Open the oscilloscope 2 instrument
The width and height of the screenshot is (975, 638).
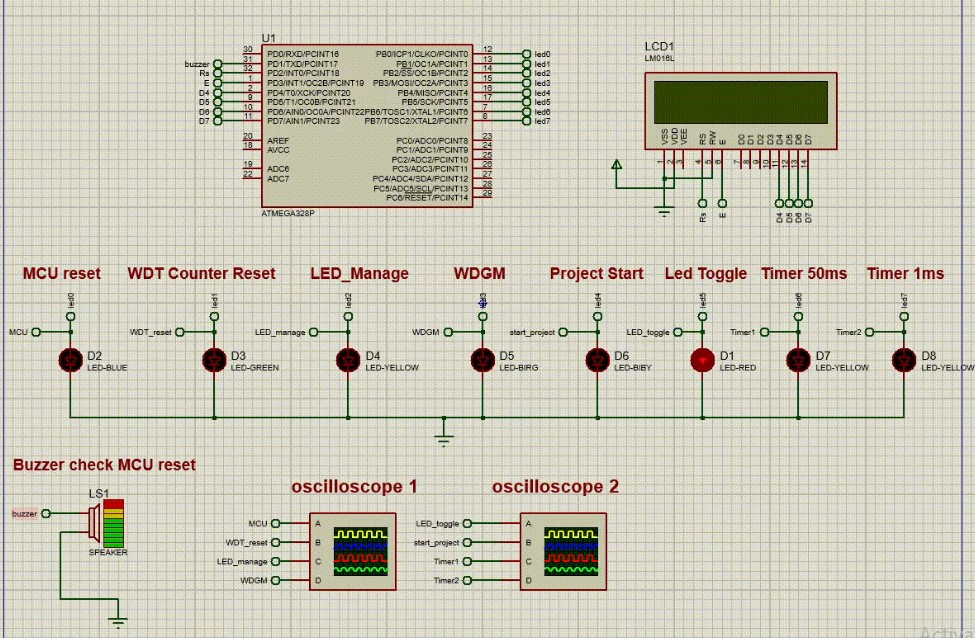coord(563,551)
